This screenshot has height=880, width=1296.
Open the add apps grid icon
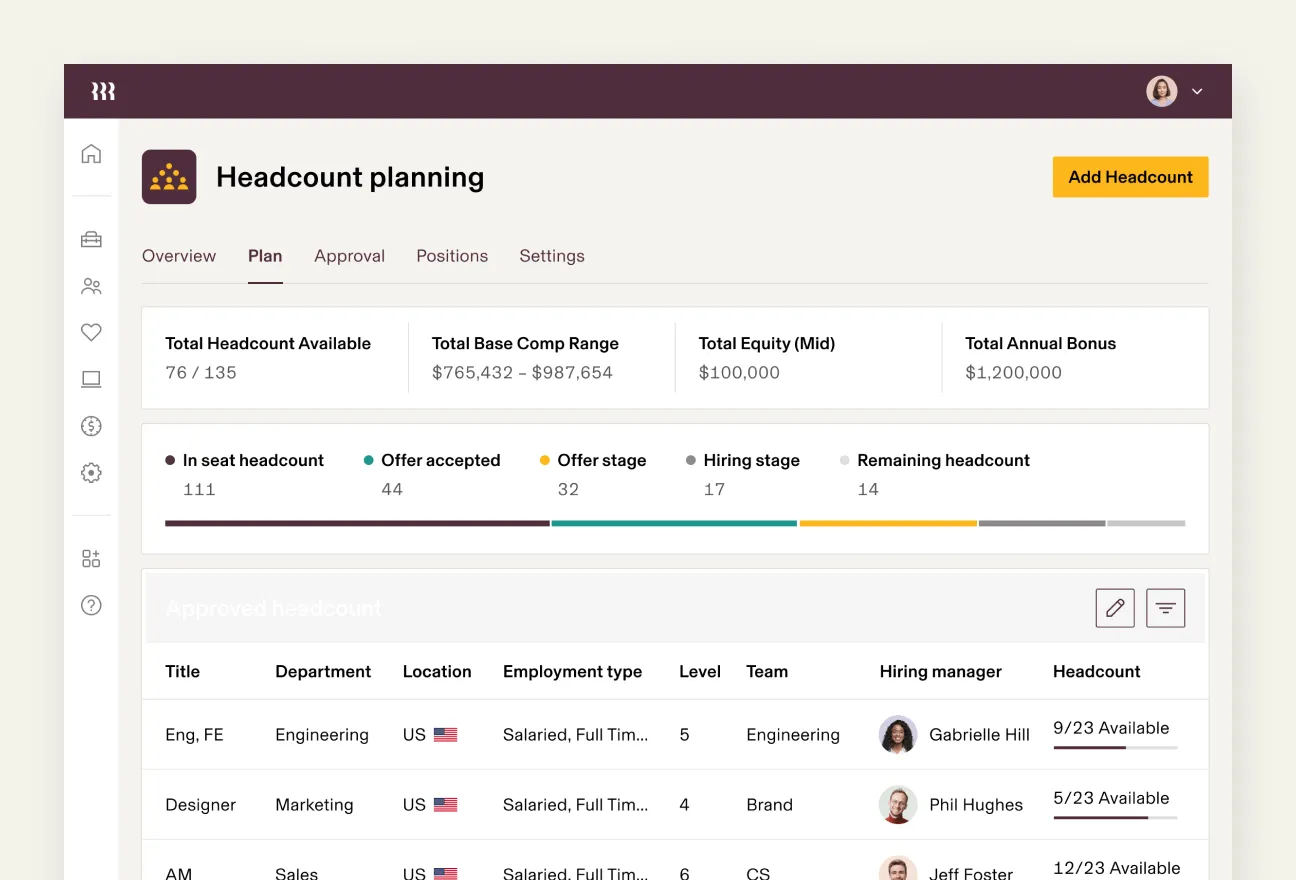click(91, 559)
